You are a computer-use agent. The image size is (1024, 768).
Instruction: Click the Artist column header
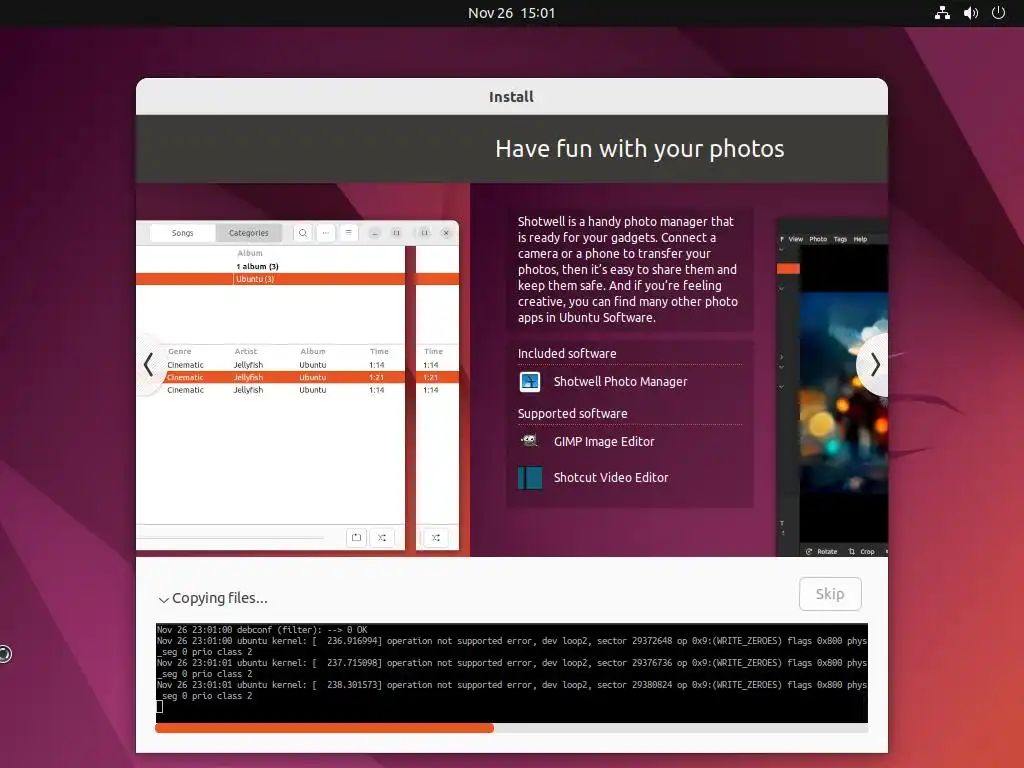pos(246,351)
